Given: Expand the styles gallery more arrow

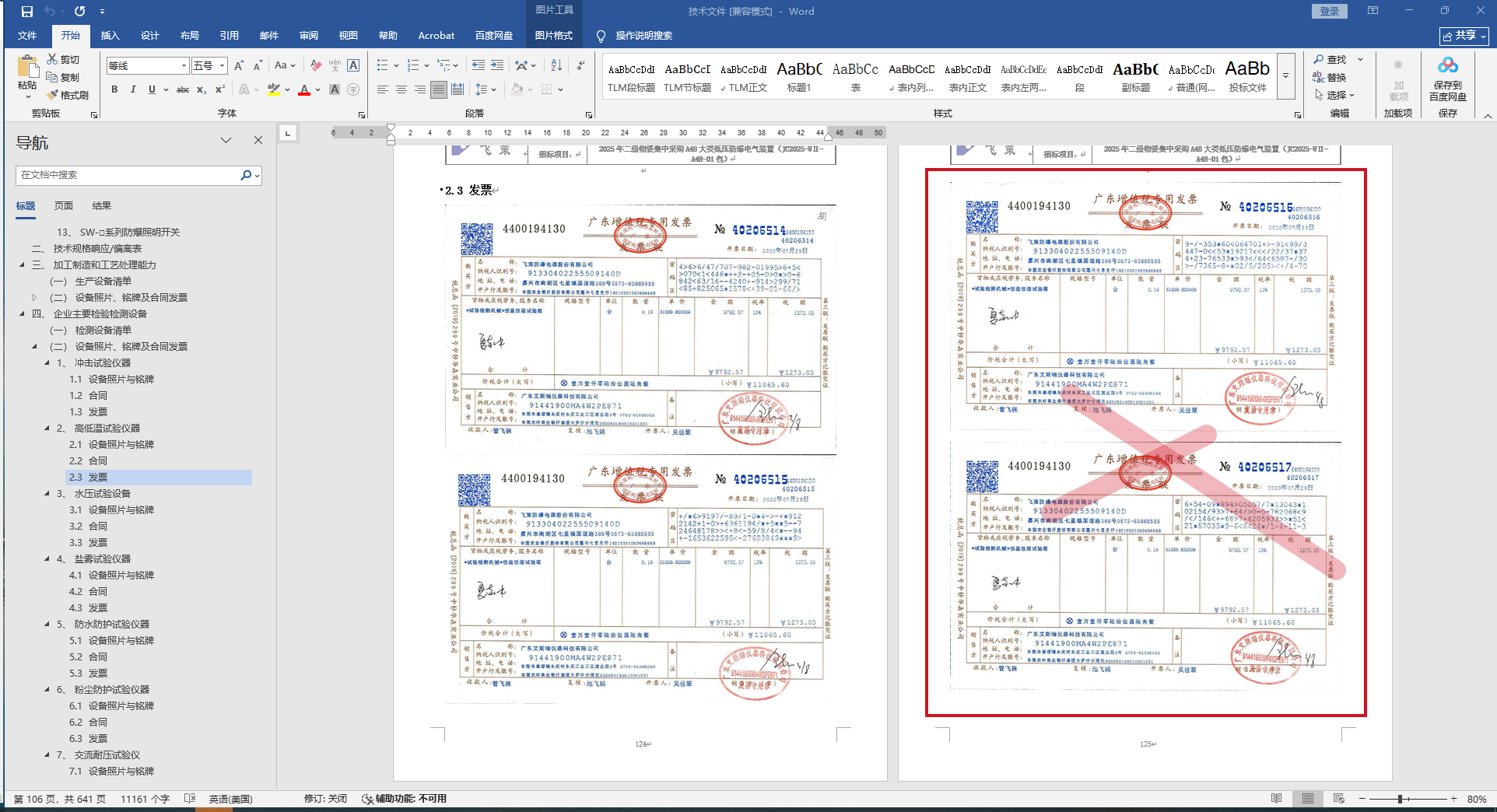Looking at the screenshot, I should pyautogui.click(x=1286, y=76).
